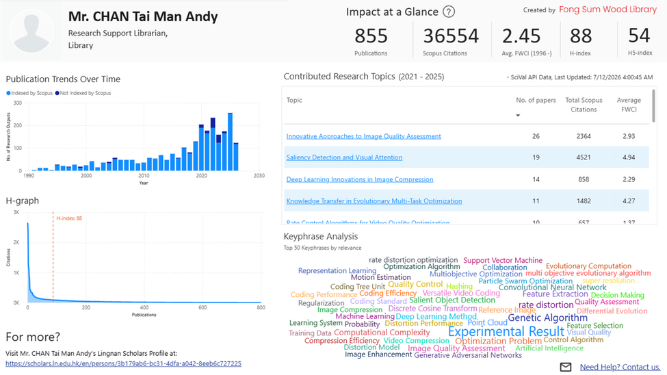This screenshot has height=375, width=667.
Task: Click the 2364 citations cell
Action: [584, 136]
